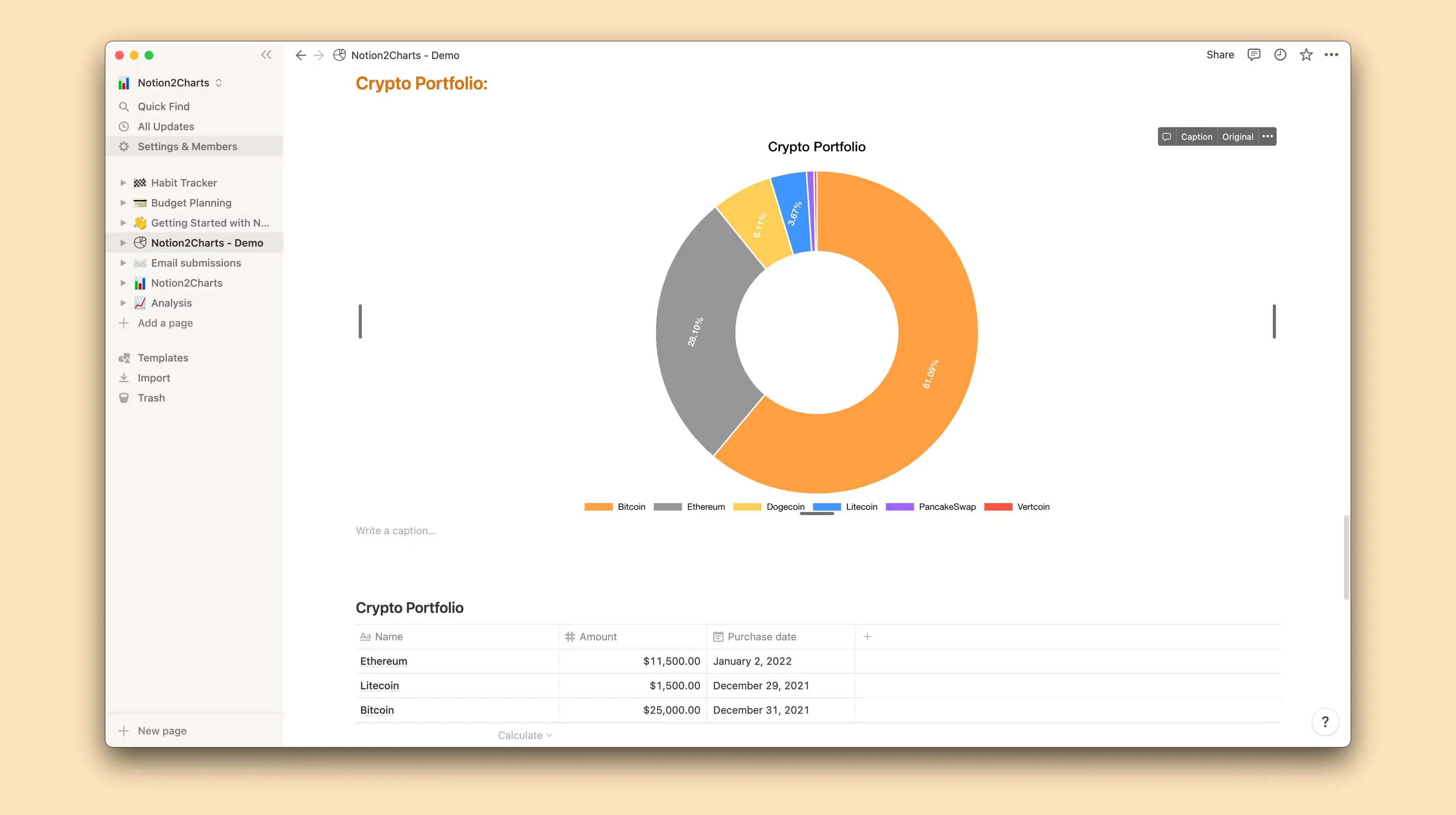Viewport: 1456px width, 815px height.
Task: Go back with the left arrow
Action: (301, 55)
